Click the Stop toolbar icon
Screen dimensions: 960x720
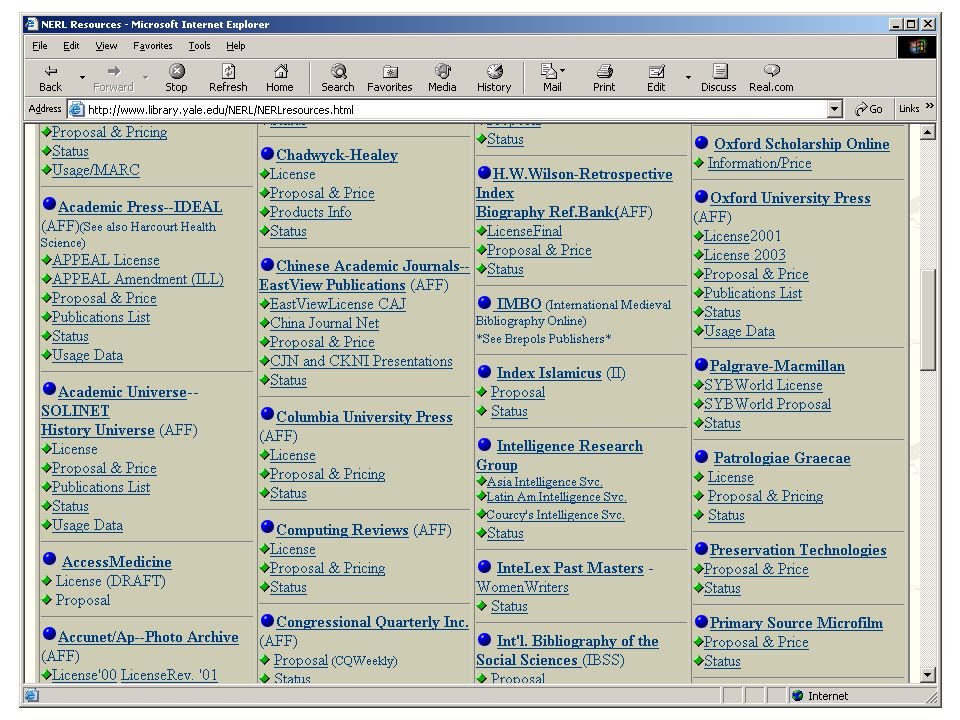point(176,78)
